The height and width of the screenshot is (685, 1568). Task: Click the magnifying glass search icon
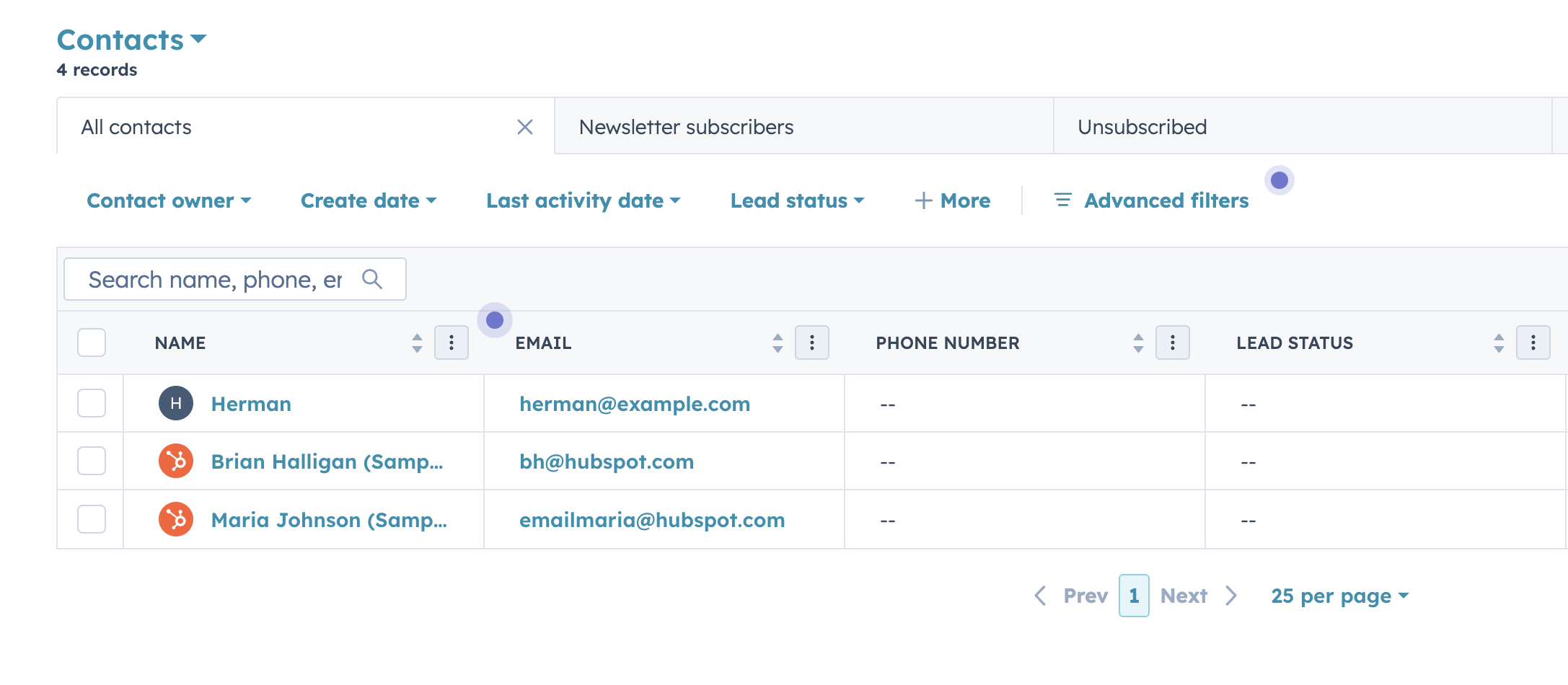[372, 279]
